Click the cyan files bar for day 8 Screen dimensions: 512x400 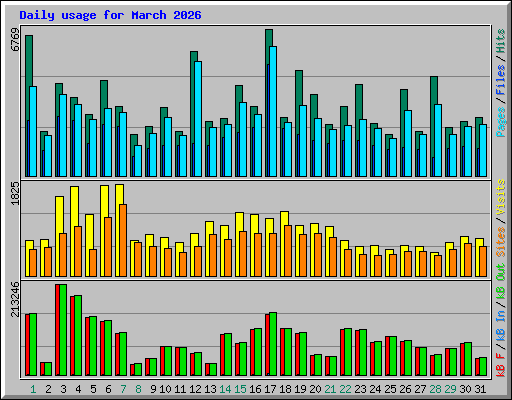pyautogui.click(x=138, y=161)
